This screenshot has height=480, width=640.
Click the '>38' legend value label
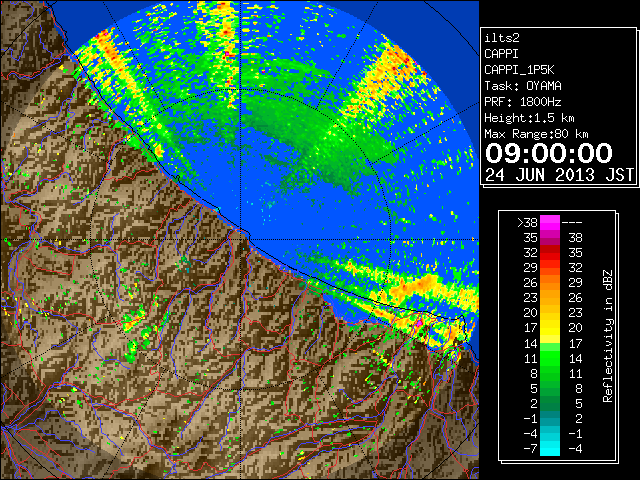527,223
